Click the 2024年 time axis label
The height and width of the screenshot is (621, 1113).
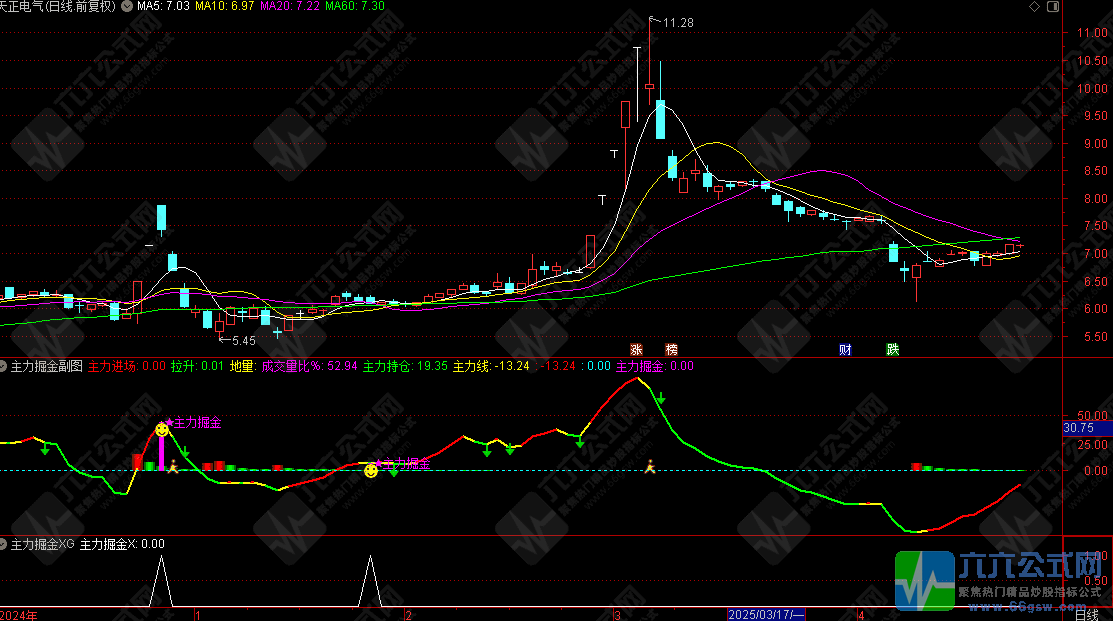[x=19, y=613]
